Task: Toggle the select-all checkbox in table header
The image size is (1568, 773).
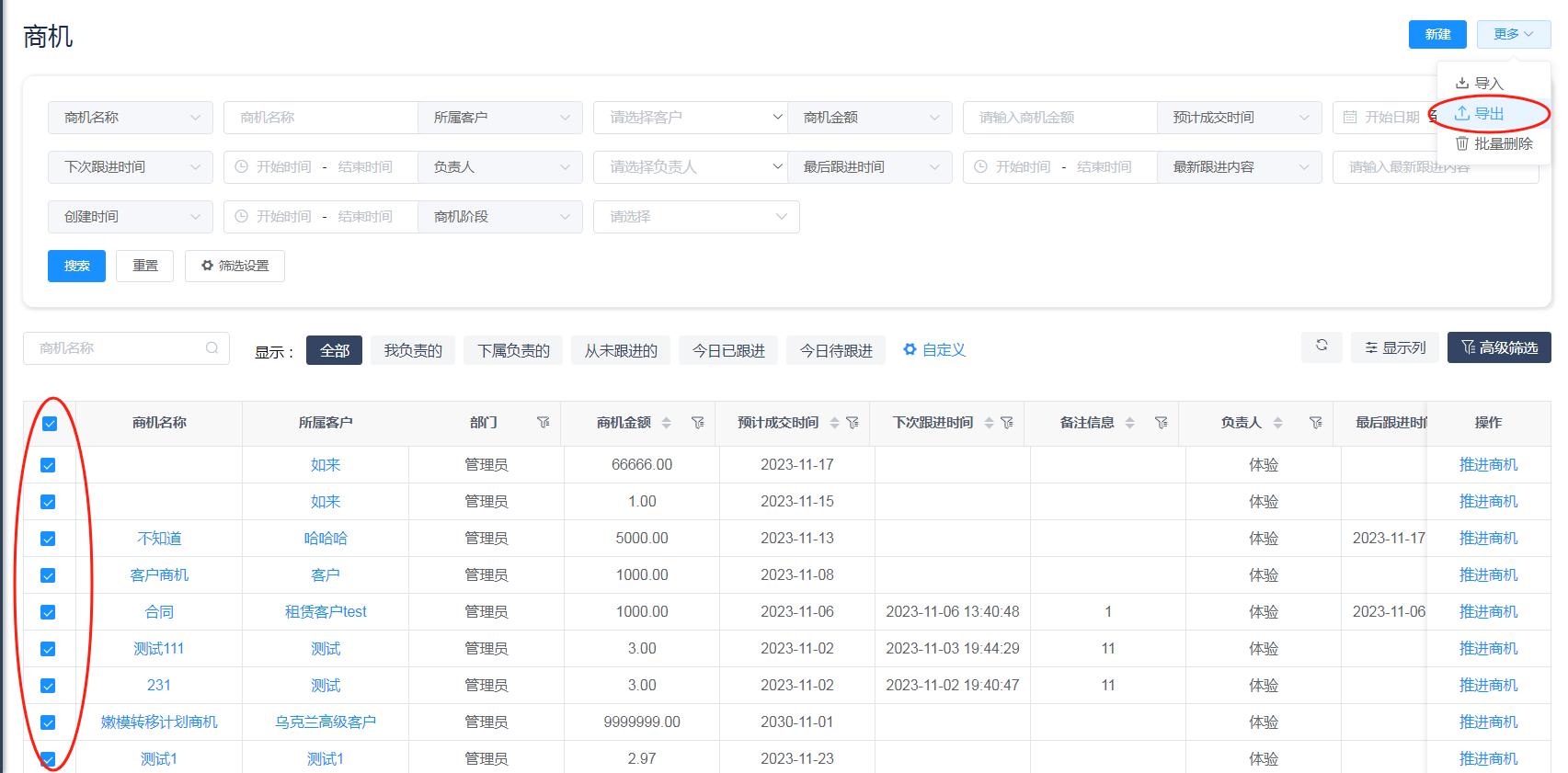Action: (x=50, y=424)
